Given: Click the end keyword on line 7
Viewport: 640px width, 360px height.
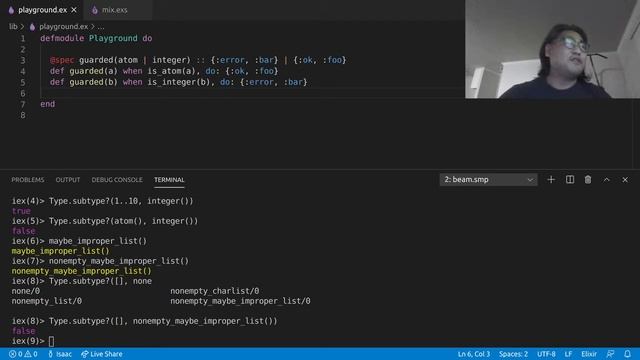Looking at the screenshot, I should point(47,104).
